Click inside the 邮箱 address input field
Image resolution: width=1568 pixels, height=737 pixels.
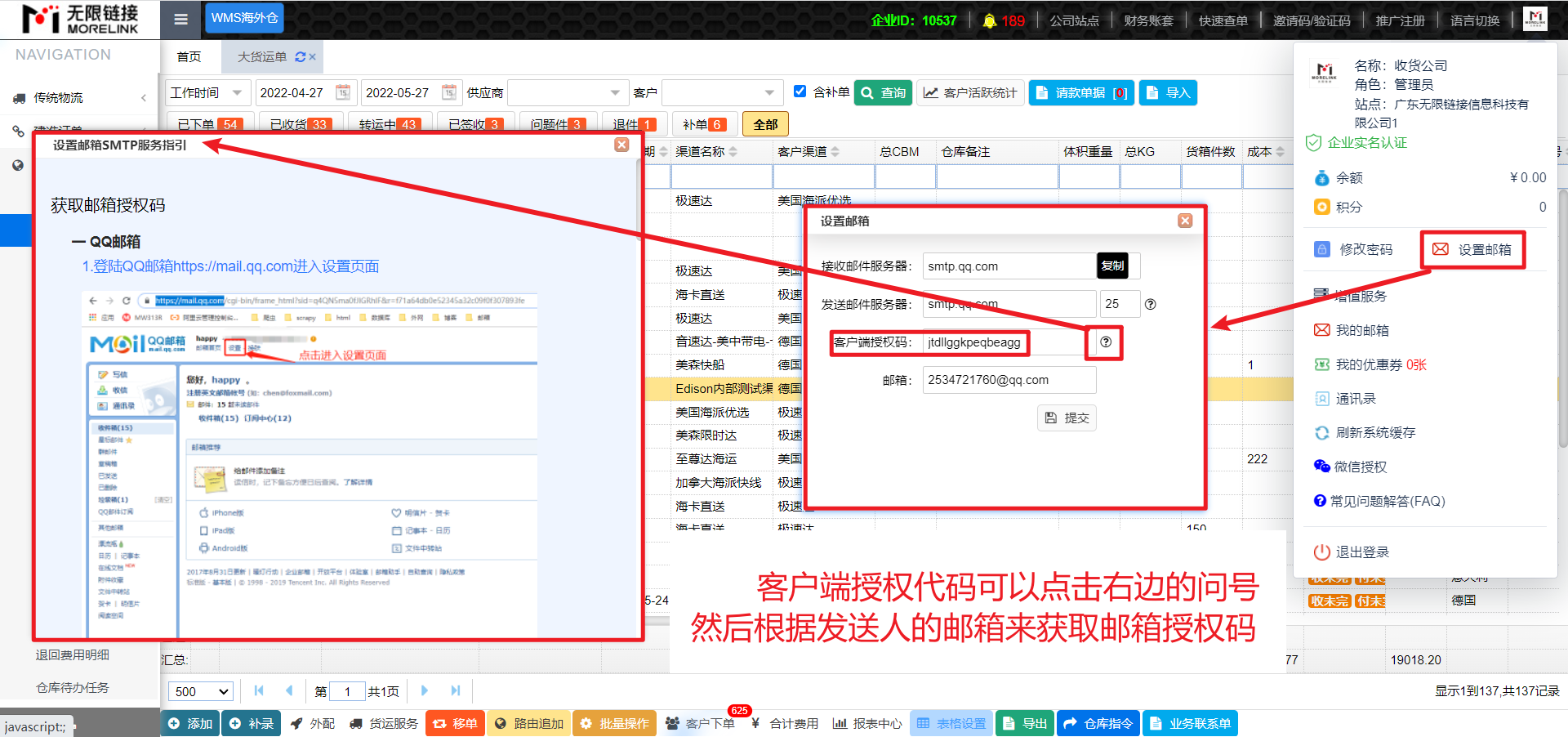(1009, 380)
